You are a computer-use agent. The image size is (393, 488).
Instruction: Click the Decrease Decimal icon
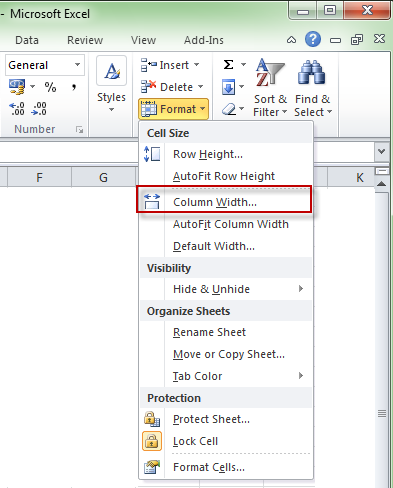[x=39, y=109]
